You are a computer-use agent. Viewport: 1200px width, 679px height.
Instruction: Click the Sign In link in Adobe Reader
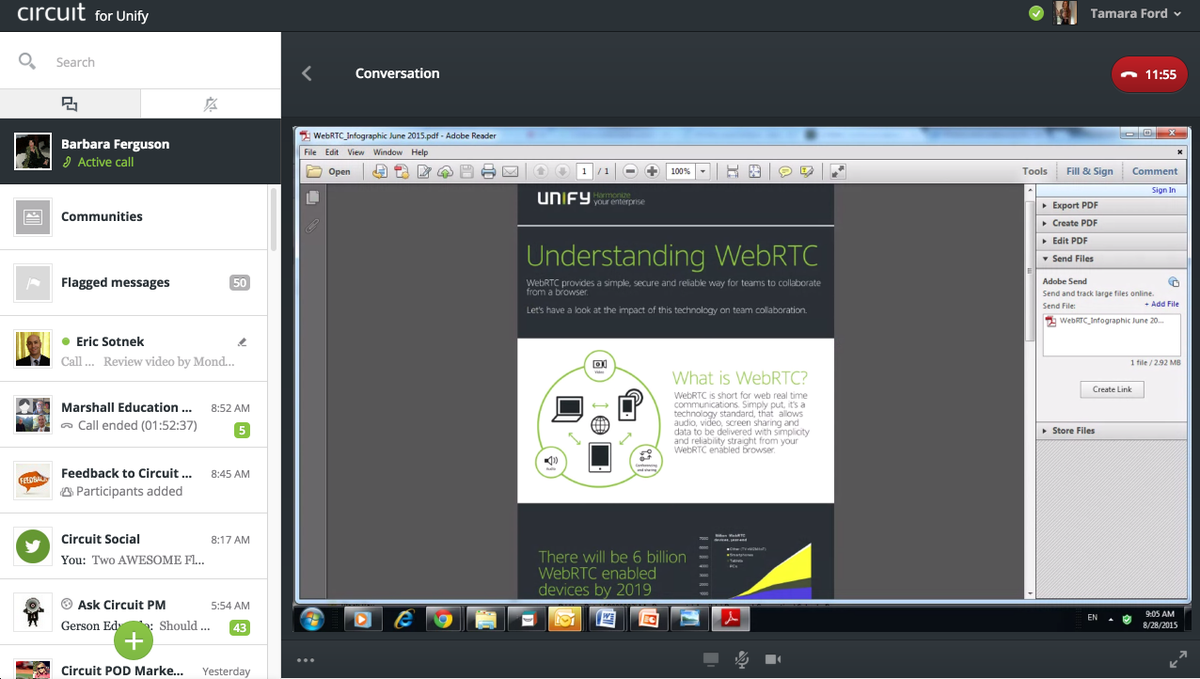click(x=1164, y=190)
